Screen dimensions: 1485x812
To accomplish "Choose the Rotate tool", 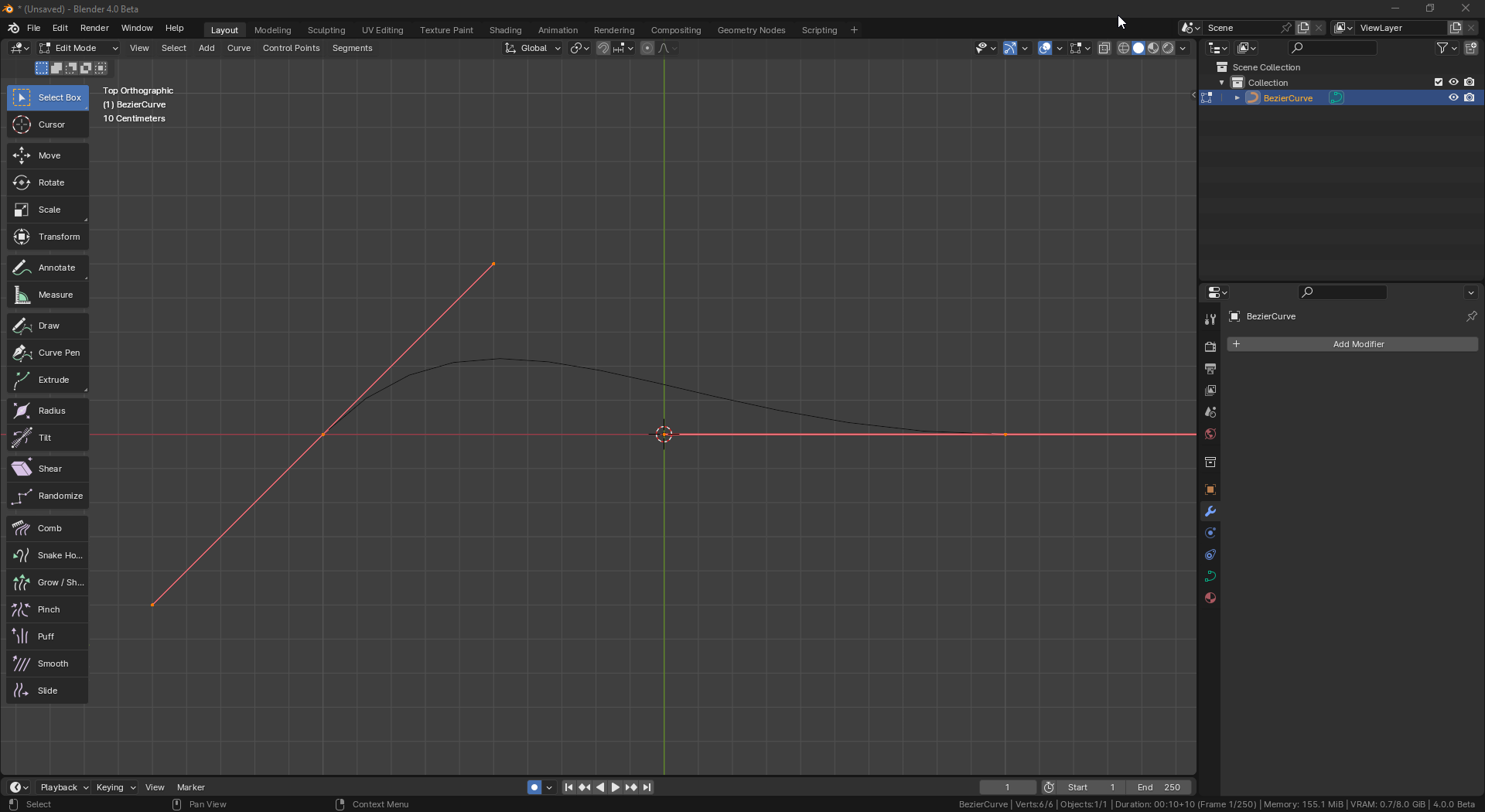I will point(48,183).
